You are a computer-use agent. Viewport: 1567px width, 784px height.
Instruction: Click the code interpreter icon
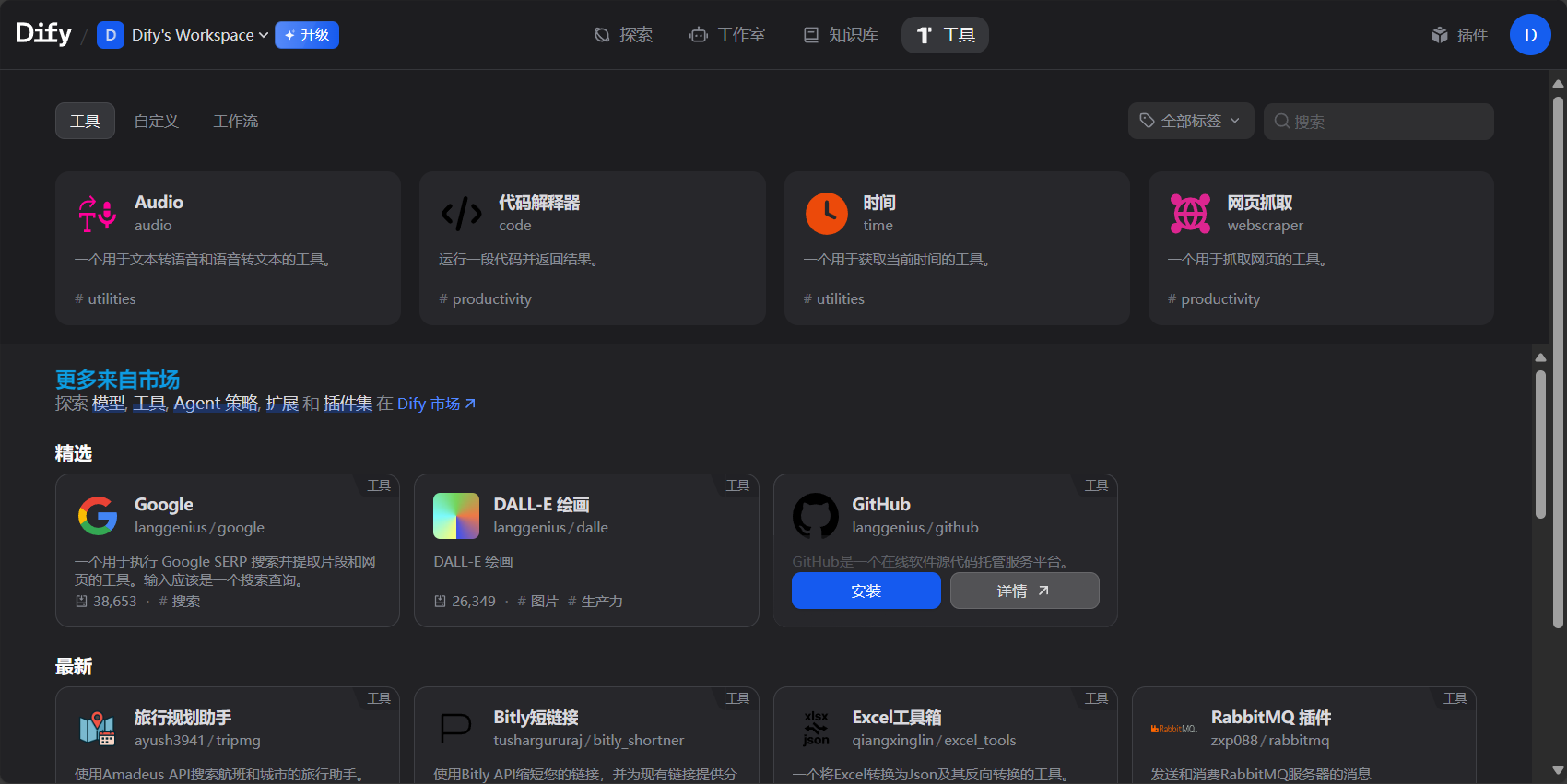click(x=461, y=214)
